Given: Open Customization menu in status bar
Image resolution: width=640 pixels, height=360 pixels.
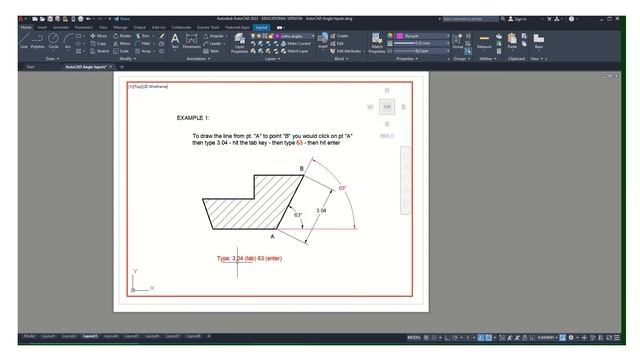Looking at the screenshot, I should click(617, 338).
